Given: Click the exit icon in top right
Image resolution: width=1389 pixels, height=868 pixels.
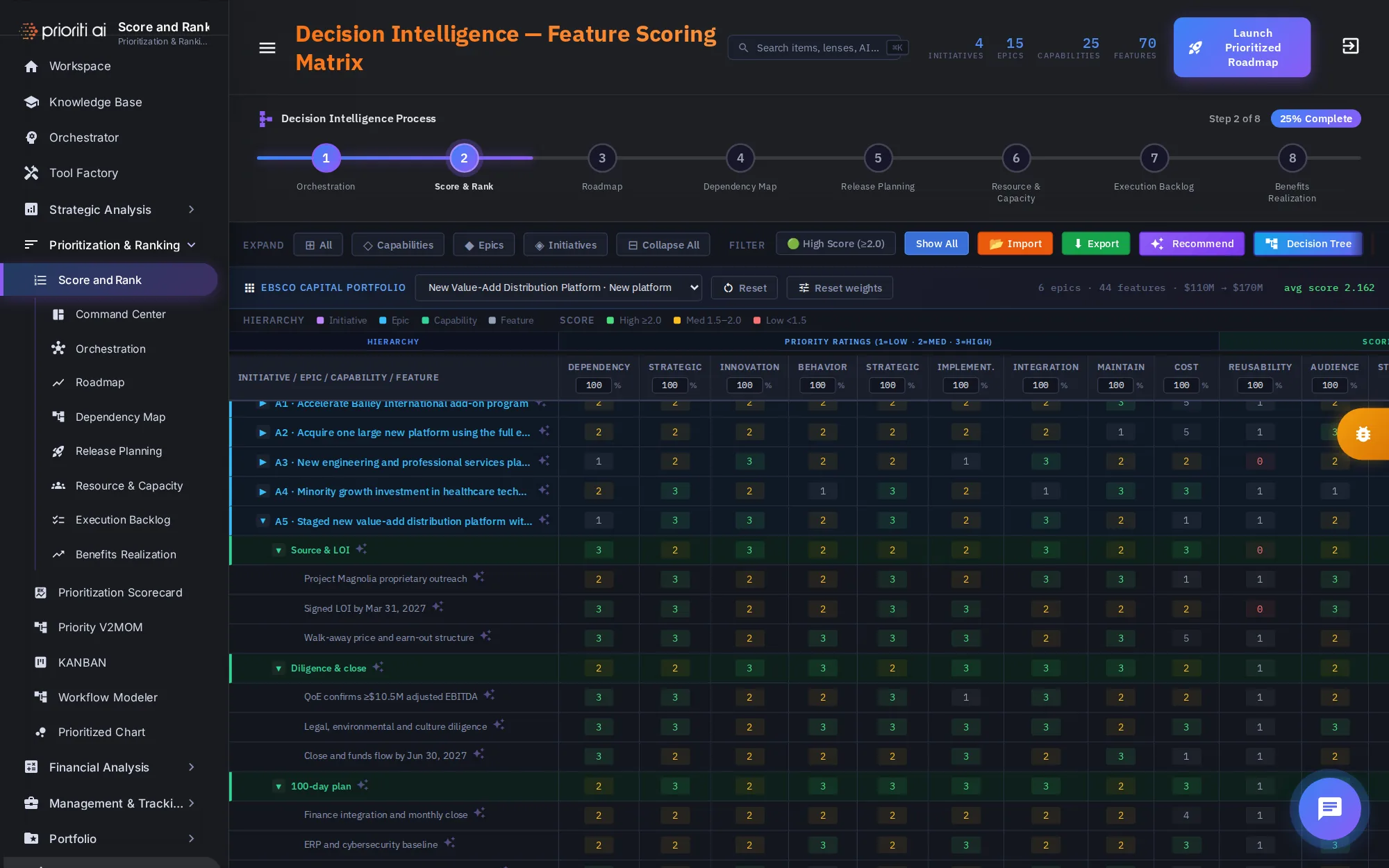Looking at the screenshot, I should click(1350, 47).
